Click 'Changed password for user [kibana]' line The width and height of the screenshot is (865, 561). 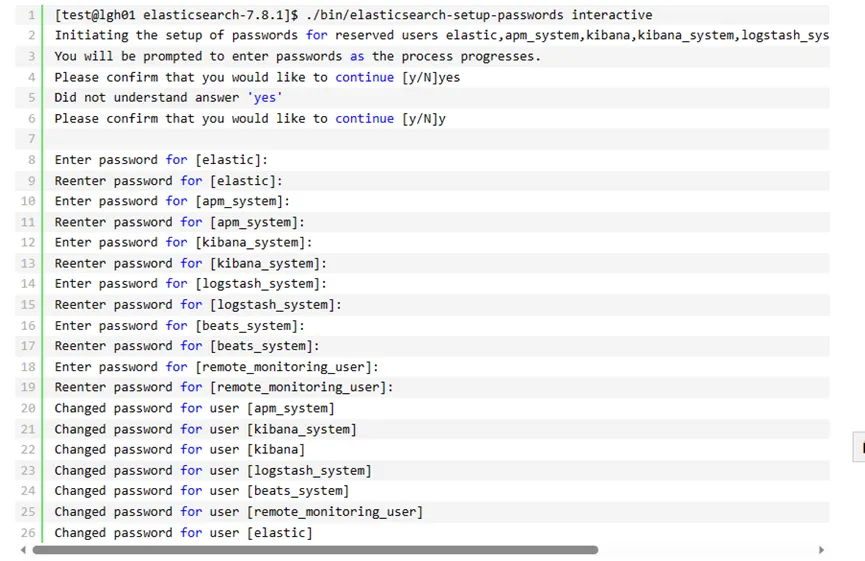pos(179,450)
